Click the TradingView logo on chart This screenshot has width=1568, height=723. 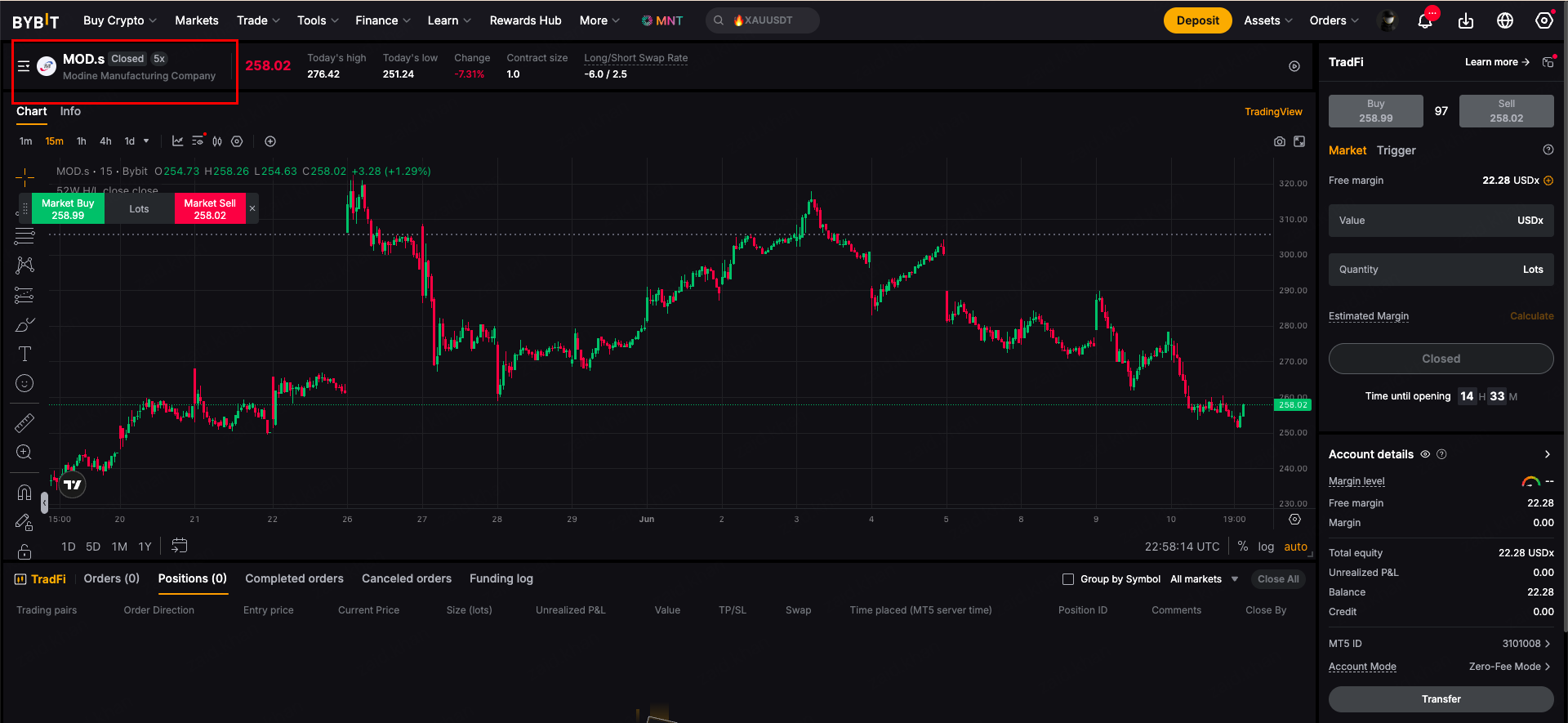tap(73, 484)
